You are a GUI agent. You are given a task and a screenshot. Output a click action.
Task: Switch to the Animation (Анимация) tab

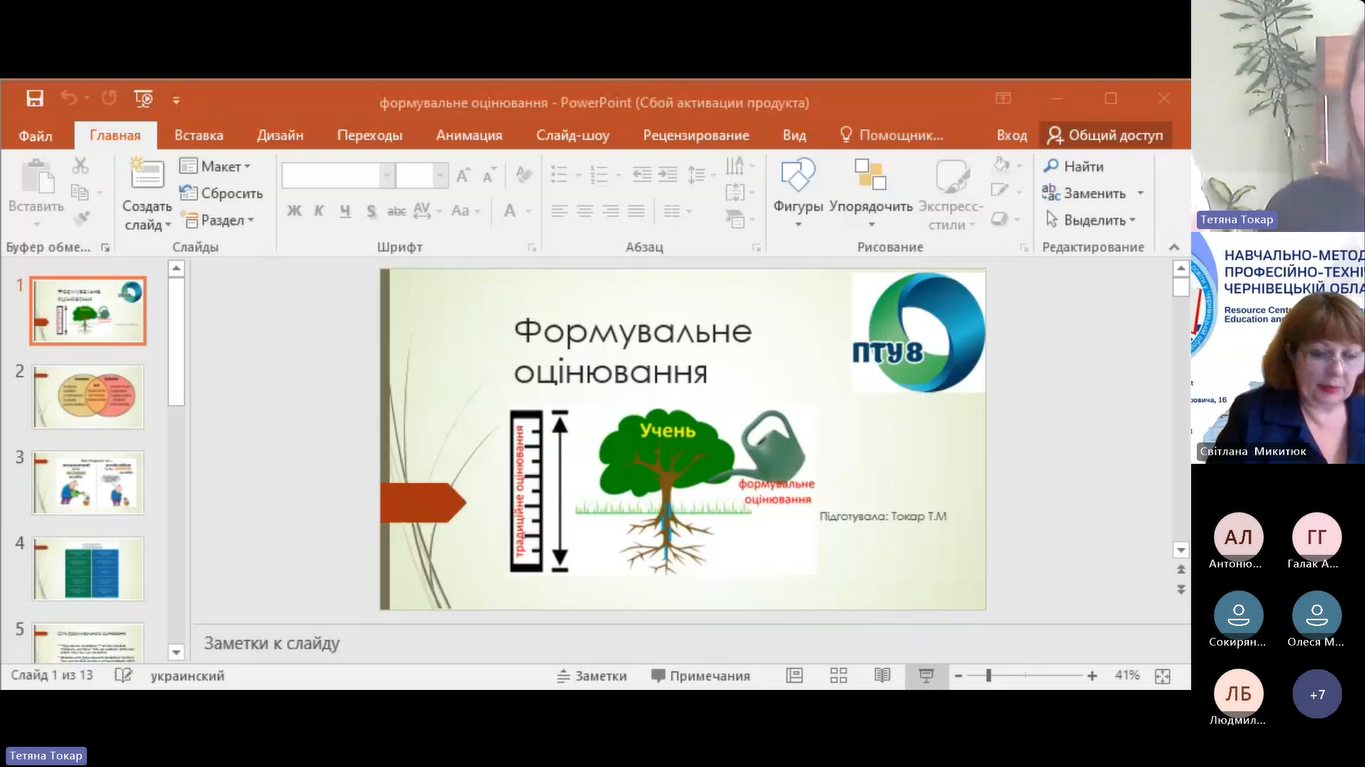tap(469, 135)
